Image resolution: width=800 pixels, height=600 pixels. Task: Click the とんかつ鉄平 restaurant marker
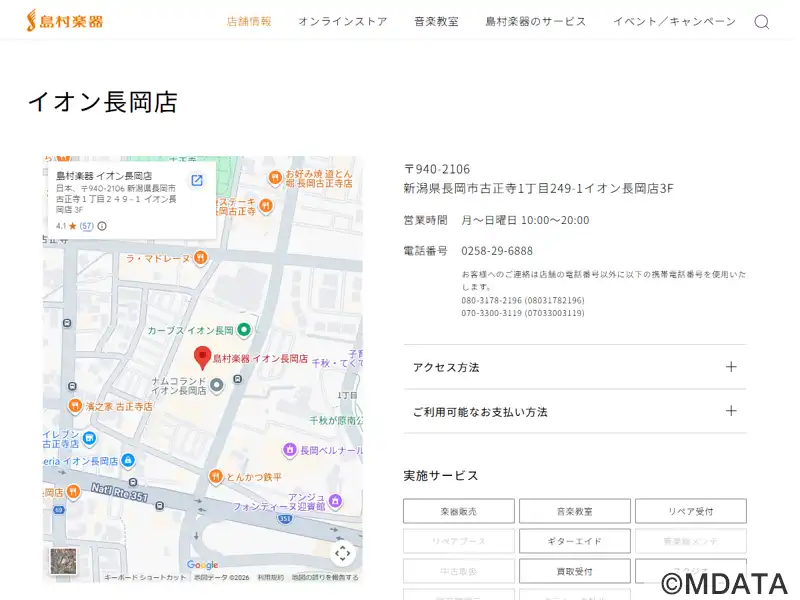click(x=215, y=476)
